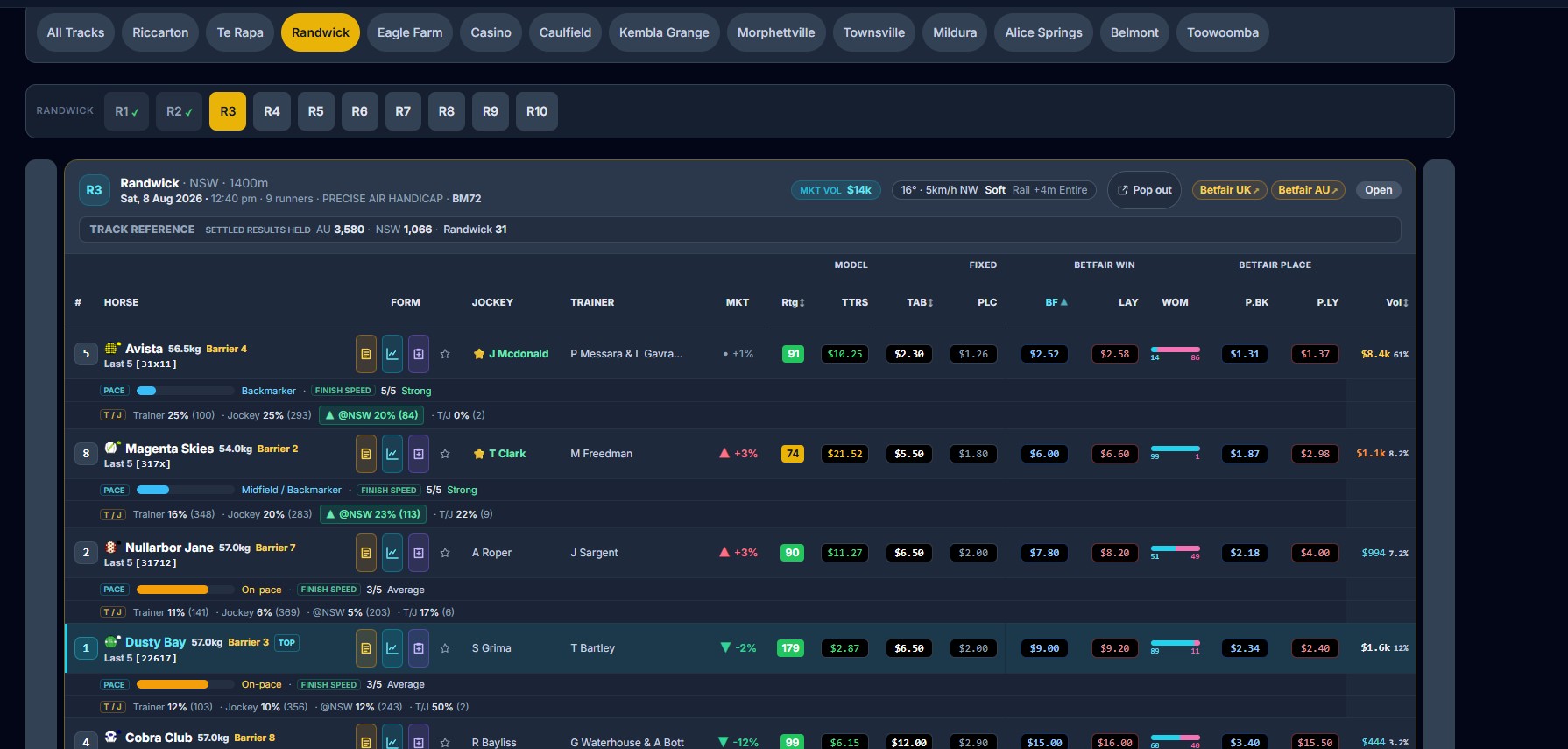
Task: Click the Cobra Club jockey silks icon
Action: pos(111,737)
